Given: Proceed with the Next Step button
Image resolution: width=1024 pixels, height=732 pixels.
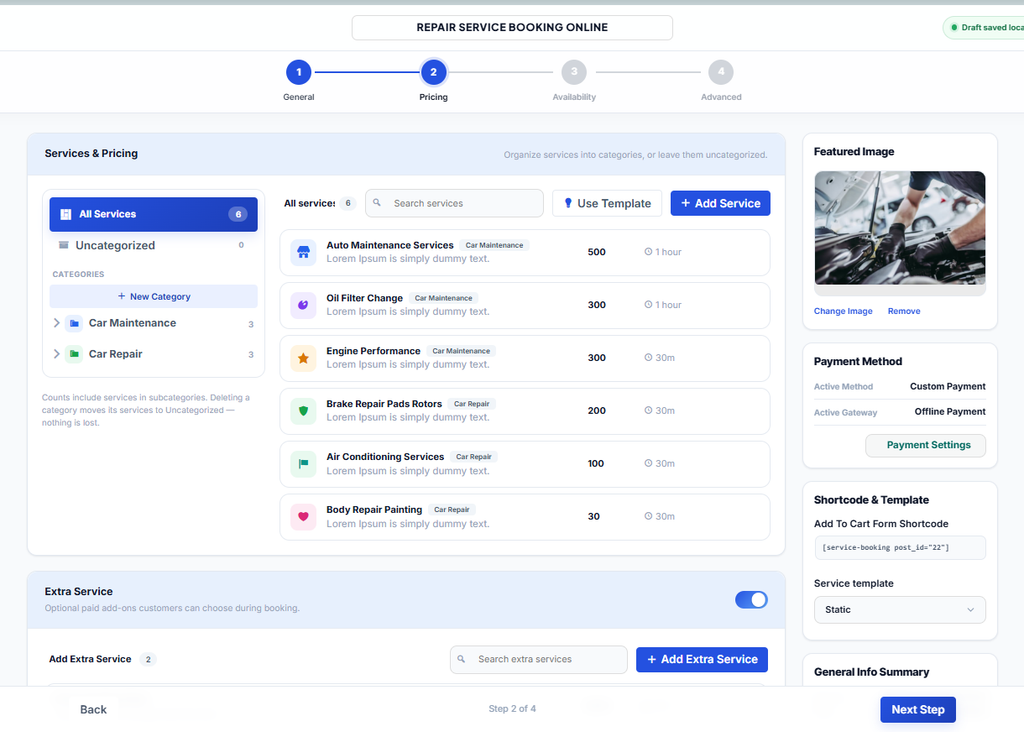Looking at the screenshot, I should (x=918, y=710).
